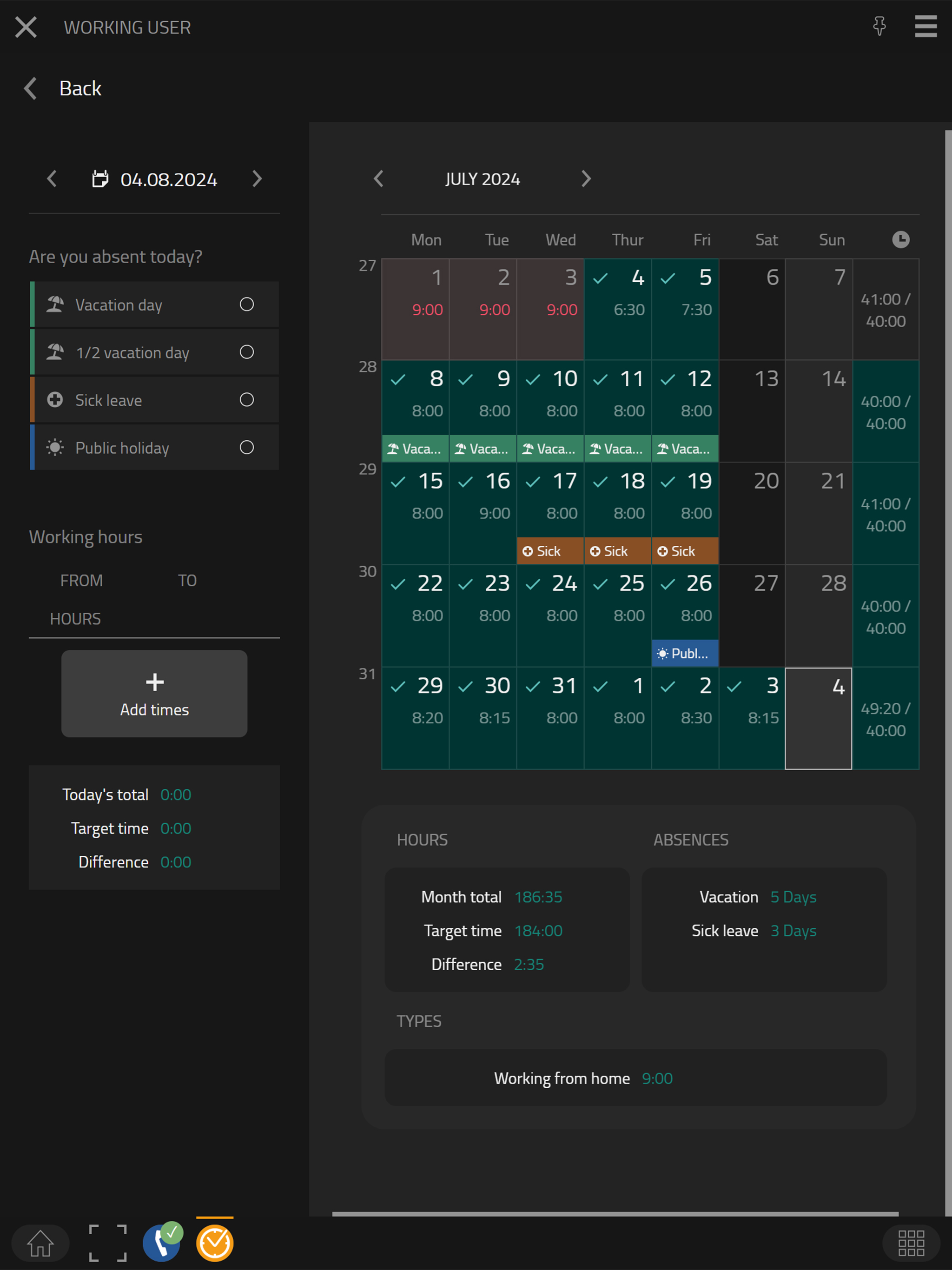Select Saturday 6 July in calendar

pos(752,310)
